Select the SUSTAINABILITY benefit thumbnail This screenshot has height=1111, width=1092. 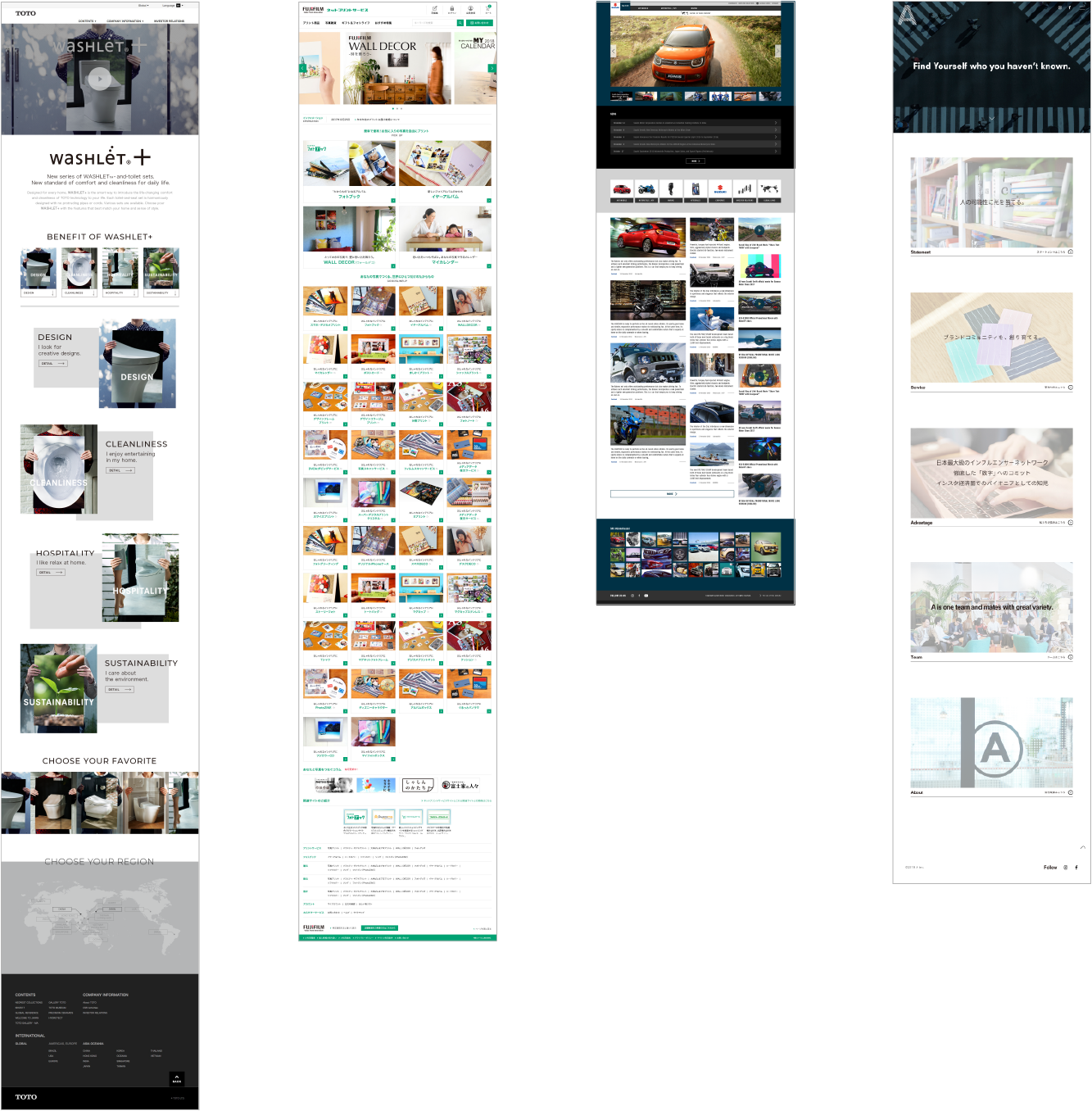tap(161, 272)
